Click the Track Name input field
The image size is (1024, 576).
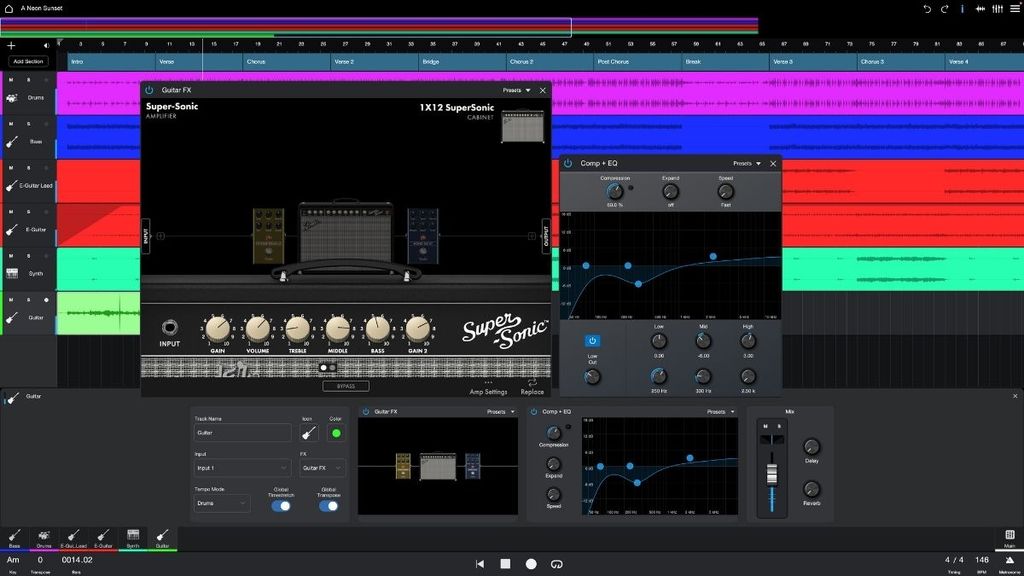click(242, 432)
